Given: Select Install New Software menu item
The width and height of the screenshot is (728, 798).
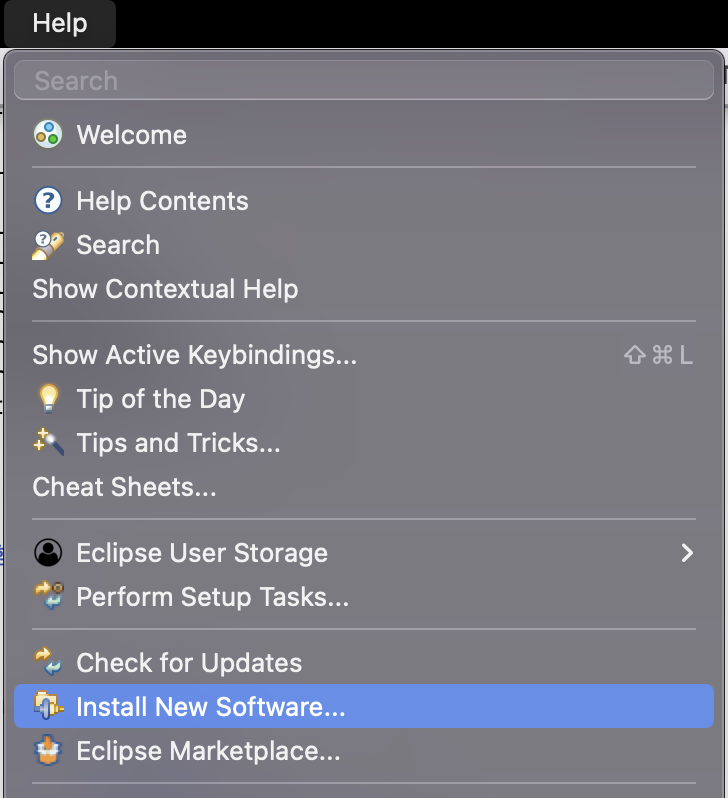Looking at the screenshot, I should click(211, 707).
